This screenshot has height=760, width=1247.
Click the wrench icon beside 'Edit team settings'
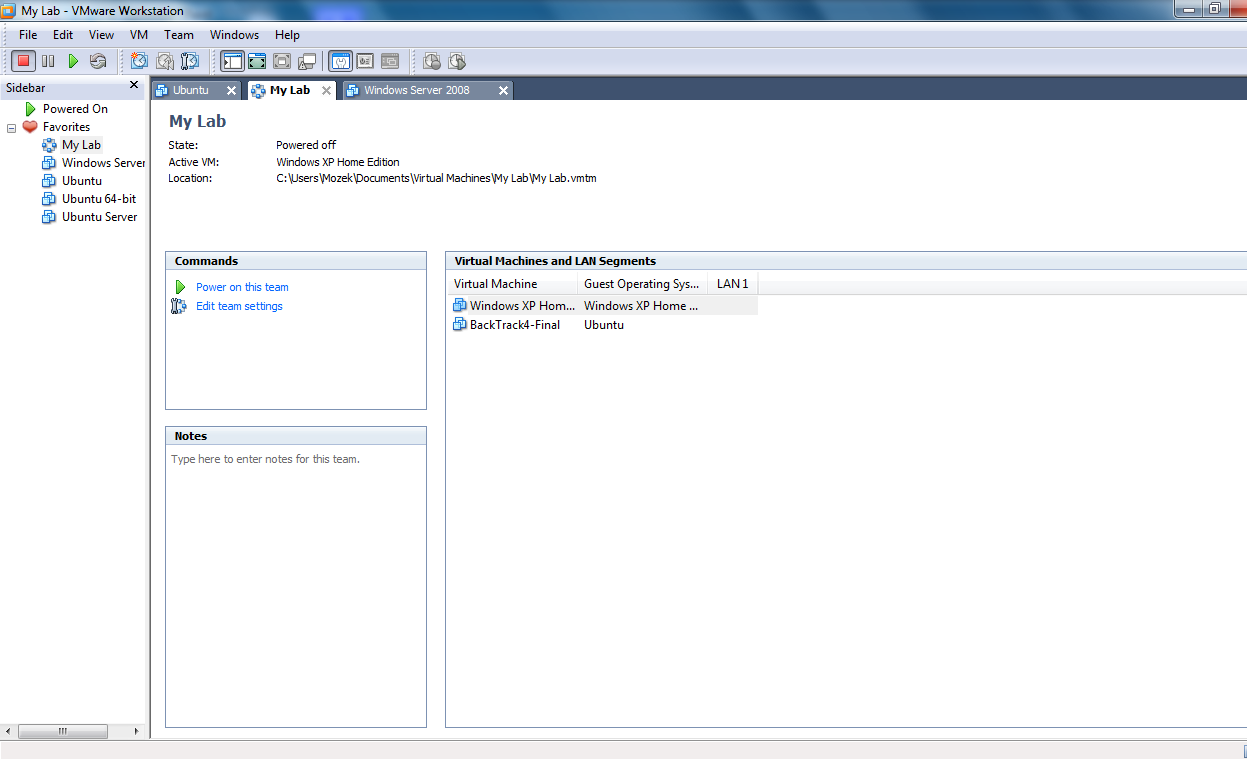coord(179,306)
